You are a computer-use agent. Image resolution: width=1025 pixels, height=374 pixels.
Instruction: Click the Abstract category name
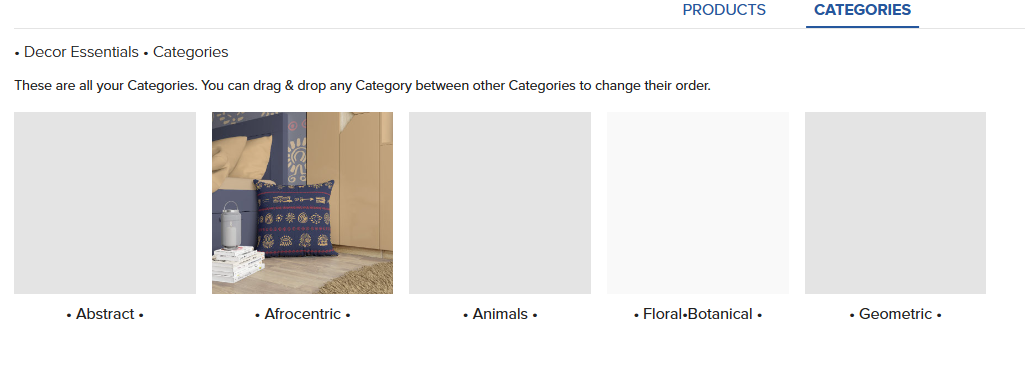(x=105, y=314)
